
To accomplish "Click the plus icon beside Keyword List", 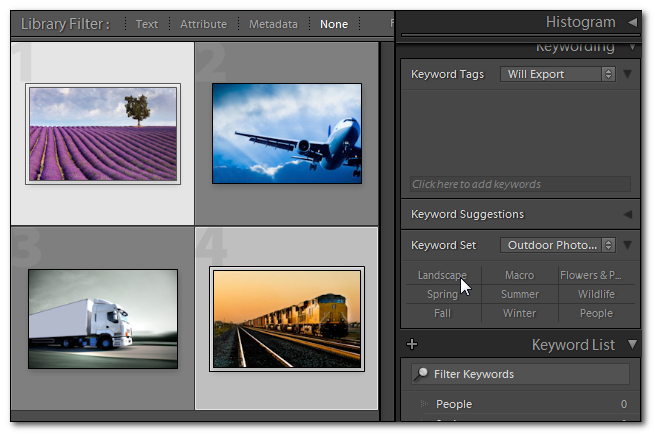I will pyautogui.click(x=412, y=345).
